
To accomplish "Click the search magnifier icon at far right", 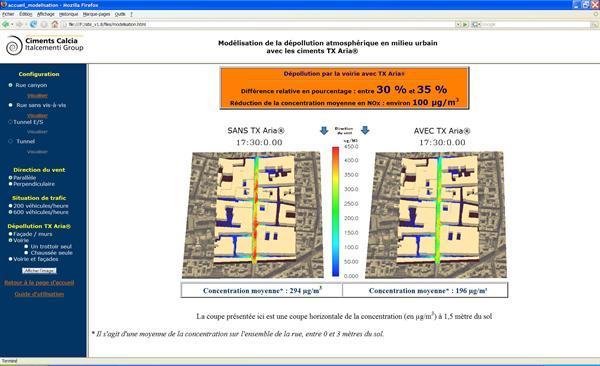I will click(x=595, y=24).
